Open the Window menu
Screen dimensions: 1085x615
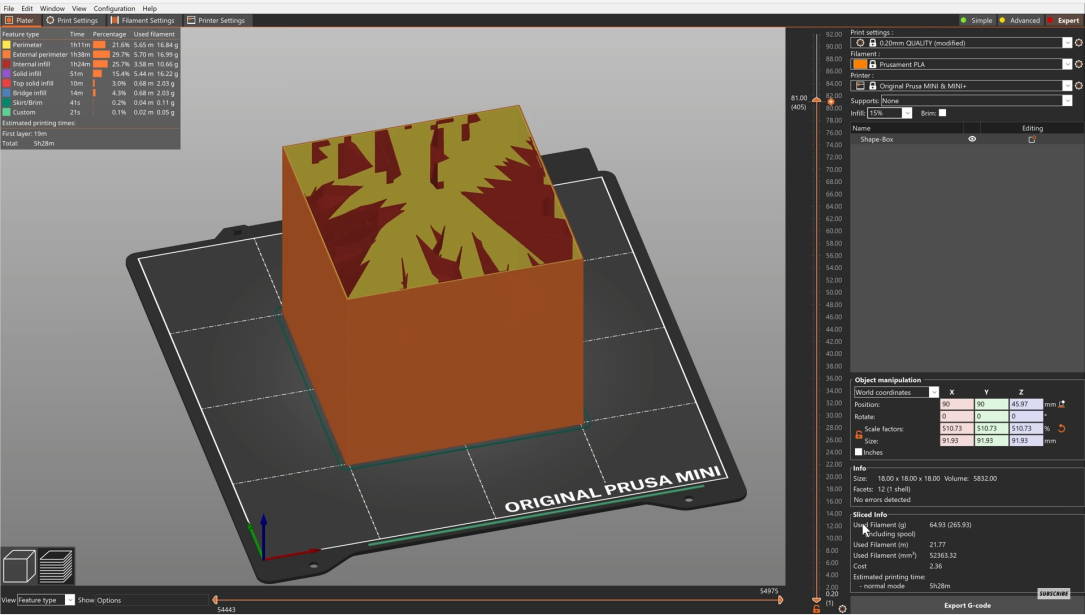[x=52, y=8]
